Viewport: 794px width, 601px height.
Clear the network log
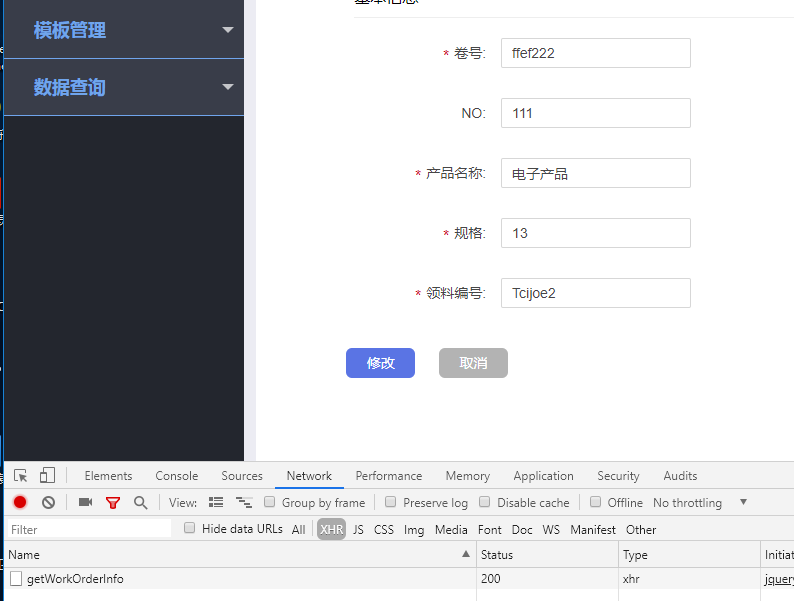49,502
